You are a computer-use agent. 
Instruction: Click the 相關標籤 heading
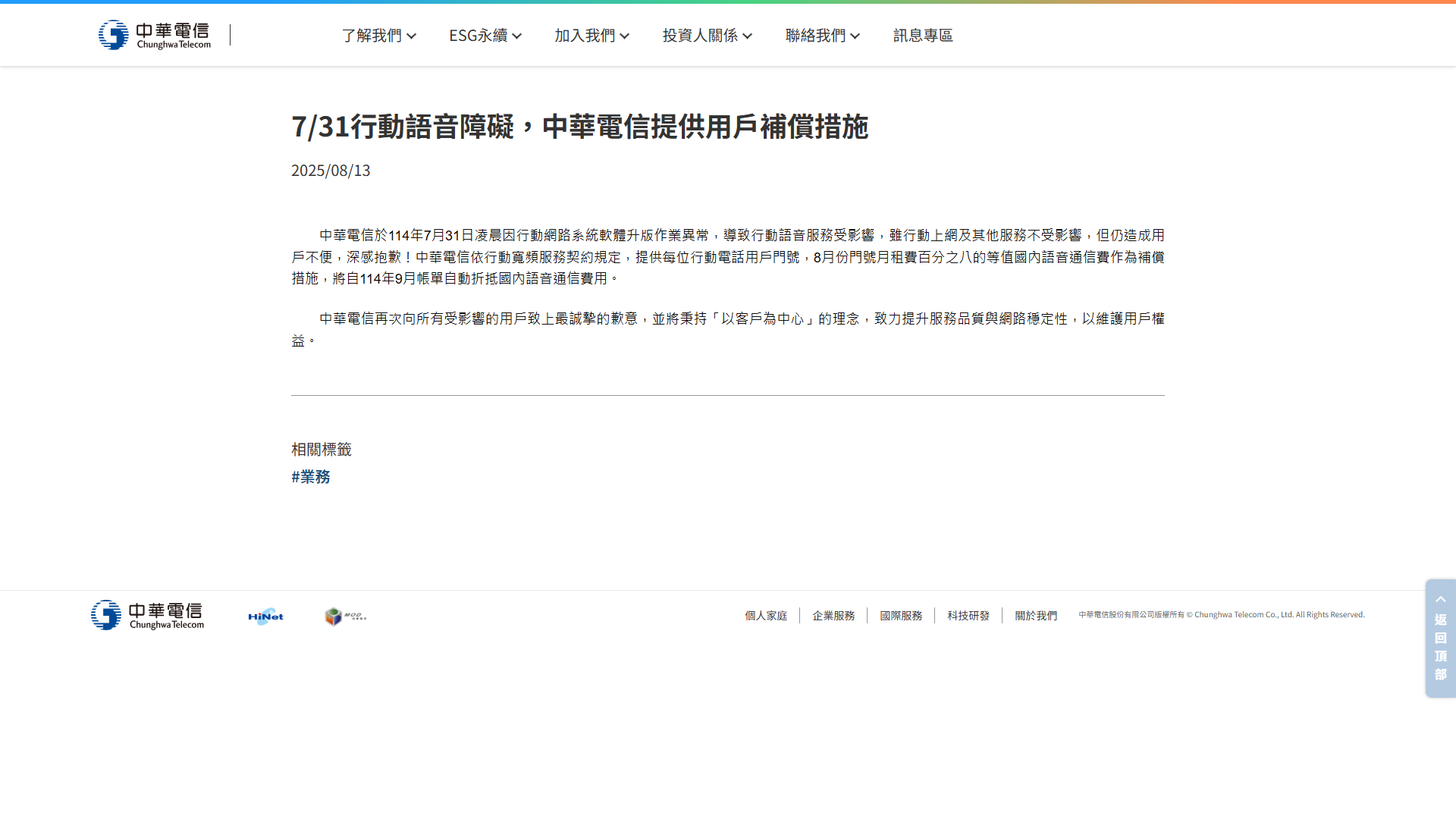pos(322,450)
